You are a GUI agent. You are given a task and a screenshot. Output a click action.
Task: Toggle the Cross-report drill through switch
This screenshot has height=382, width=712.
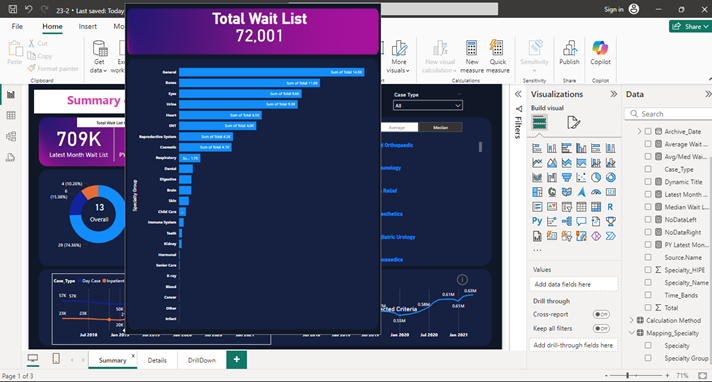(x=601, y=314)
